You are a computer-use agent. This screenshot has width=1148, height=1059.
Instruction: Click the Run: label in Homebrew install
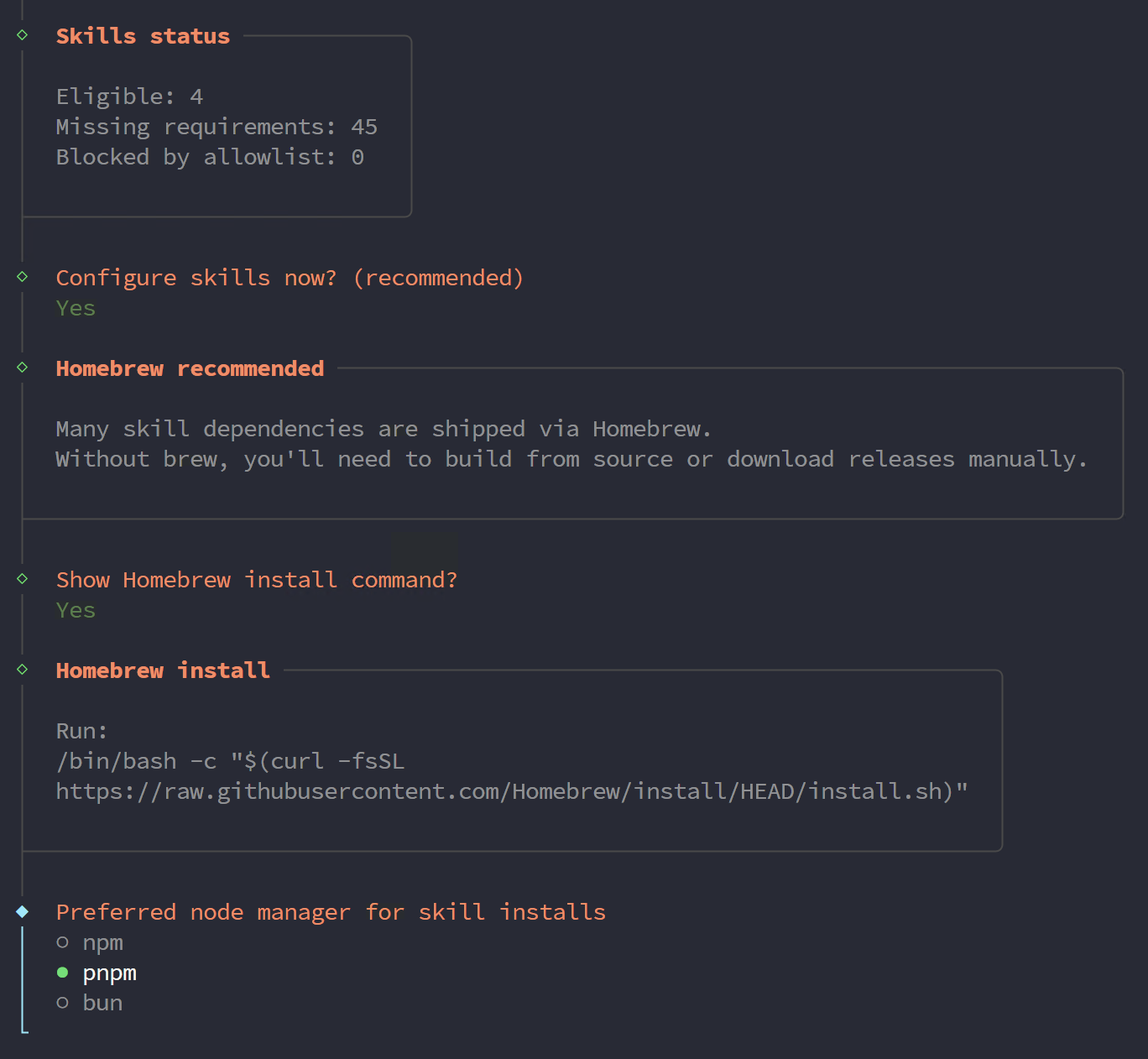click(81, 730)
